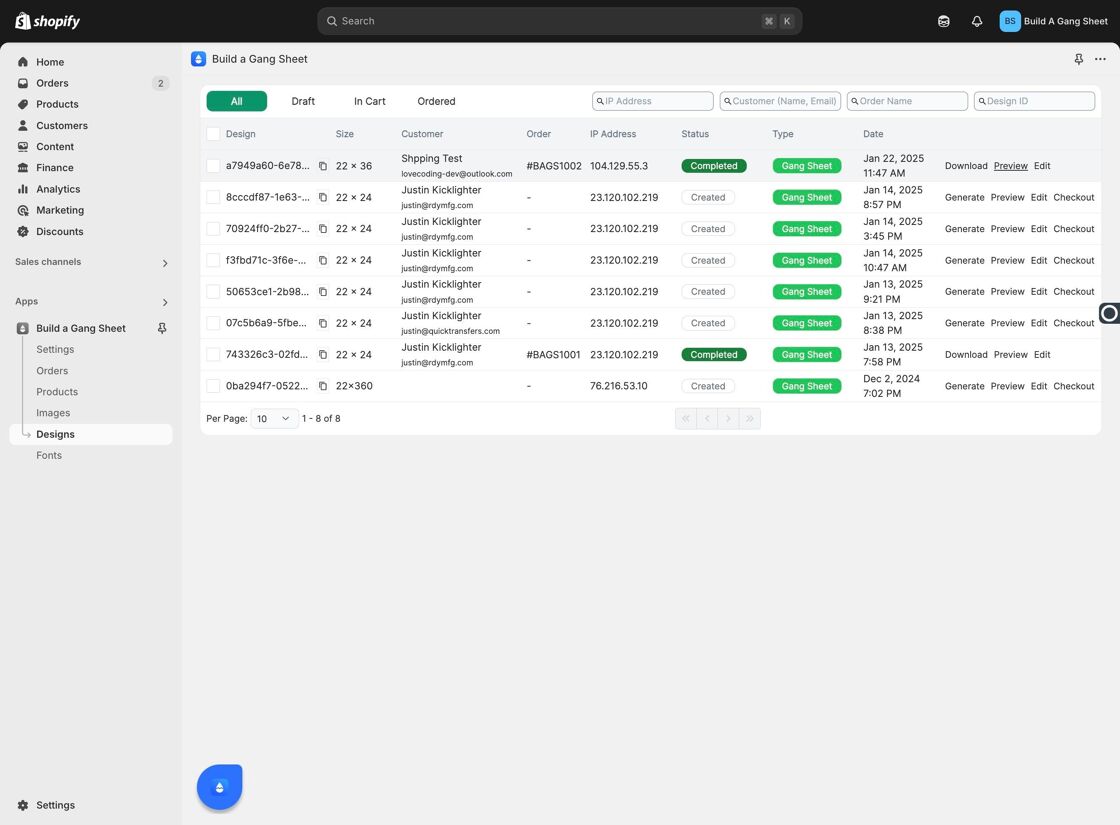Screen dimensions: 1120x825
Task: Check the row for design 07c5b6a9-5fbe
Action: click(x=213, y=323)
